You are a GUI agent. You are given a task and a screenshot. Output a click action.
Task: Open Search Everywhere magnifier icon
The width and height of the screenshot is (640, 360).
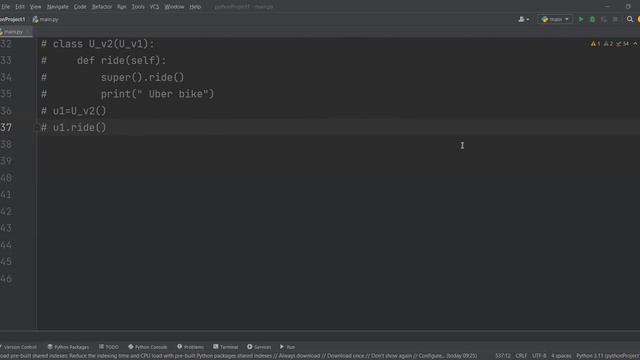pyautogui.click(x=630, y=19)
